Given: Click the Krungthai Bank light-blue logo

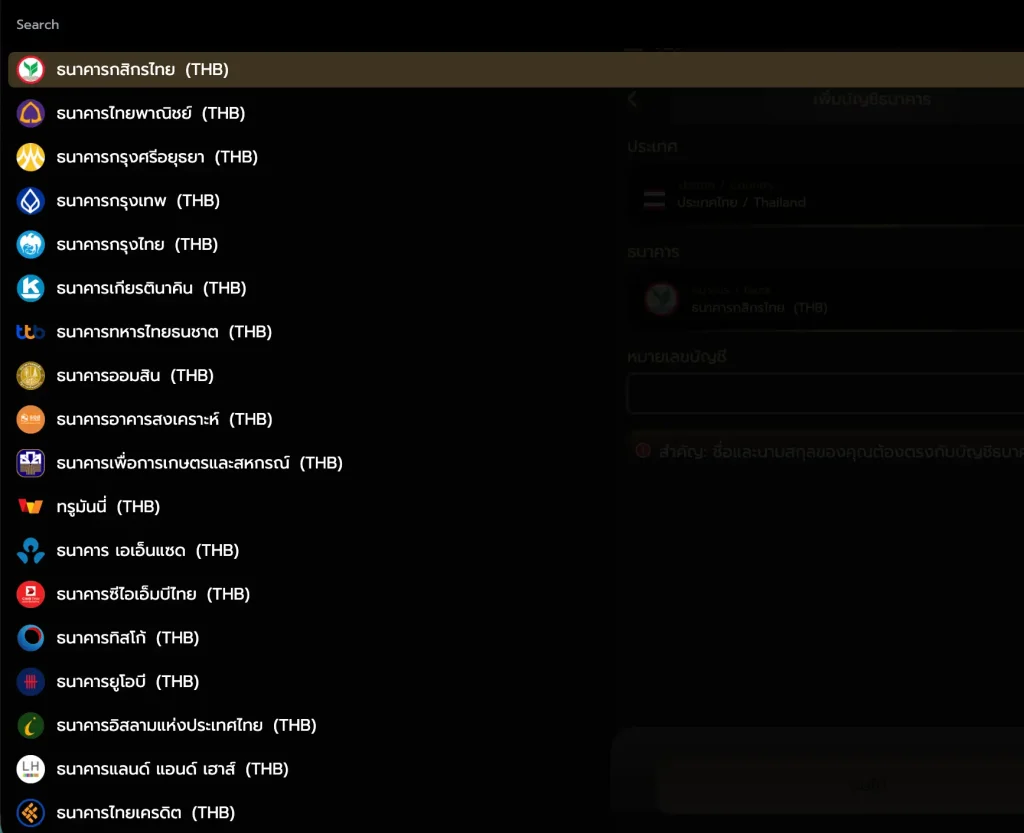Looking at the screenshot, I should 31,245.
